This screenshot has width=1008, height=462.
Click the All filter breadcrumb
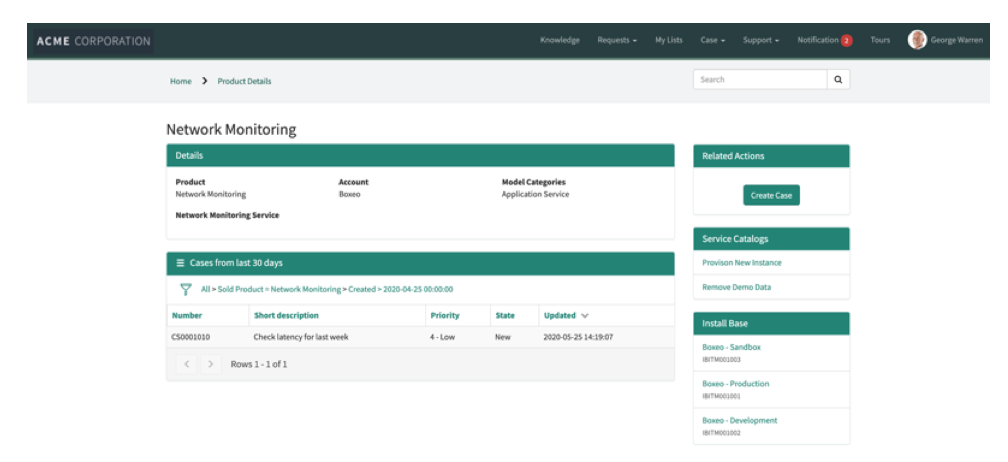click(x=205, y=289)
